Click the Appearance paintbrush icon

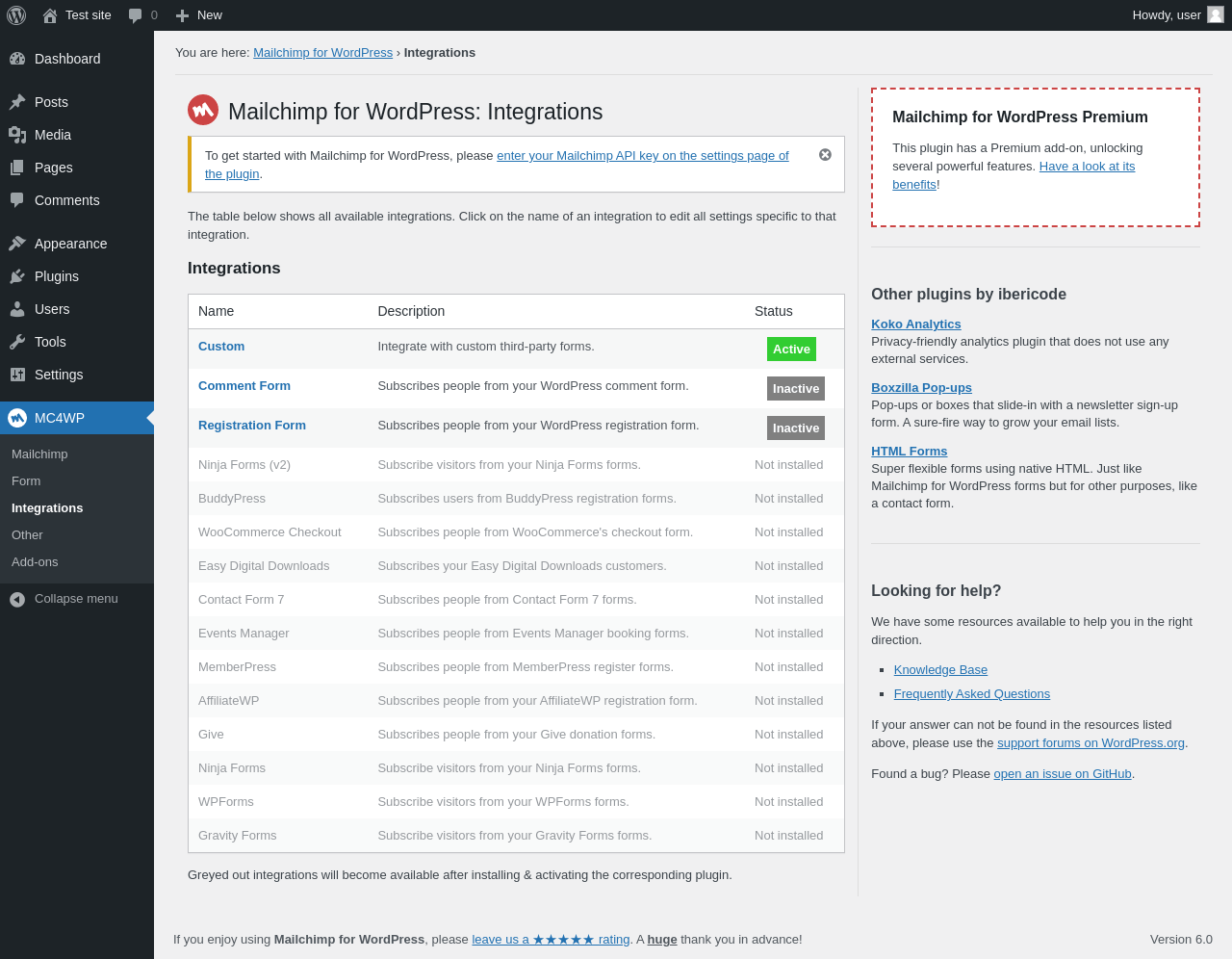(17, 244)
